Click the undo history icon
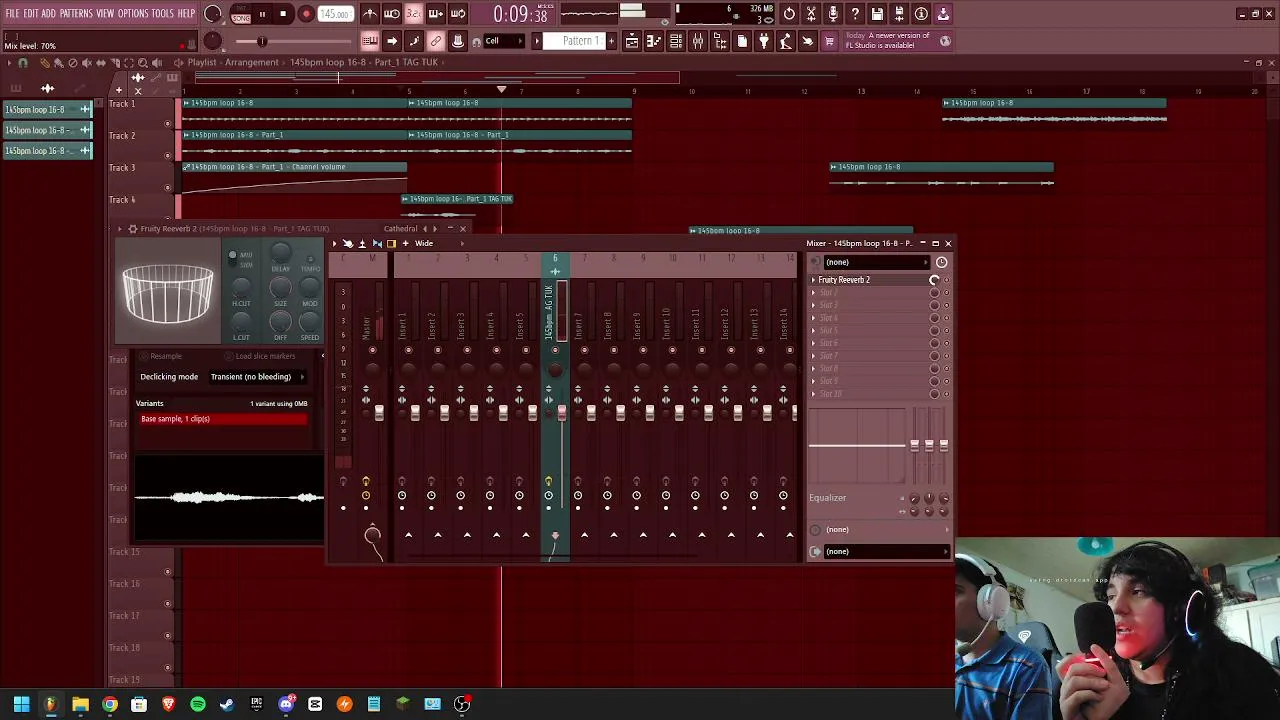Screen dimensions: 1280x720 (789, 14)
